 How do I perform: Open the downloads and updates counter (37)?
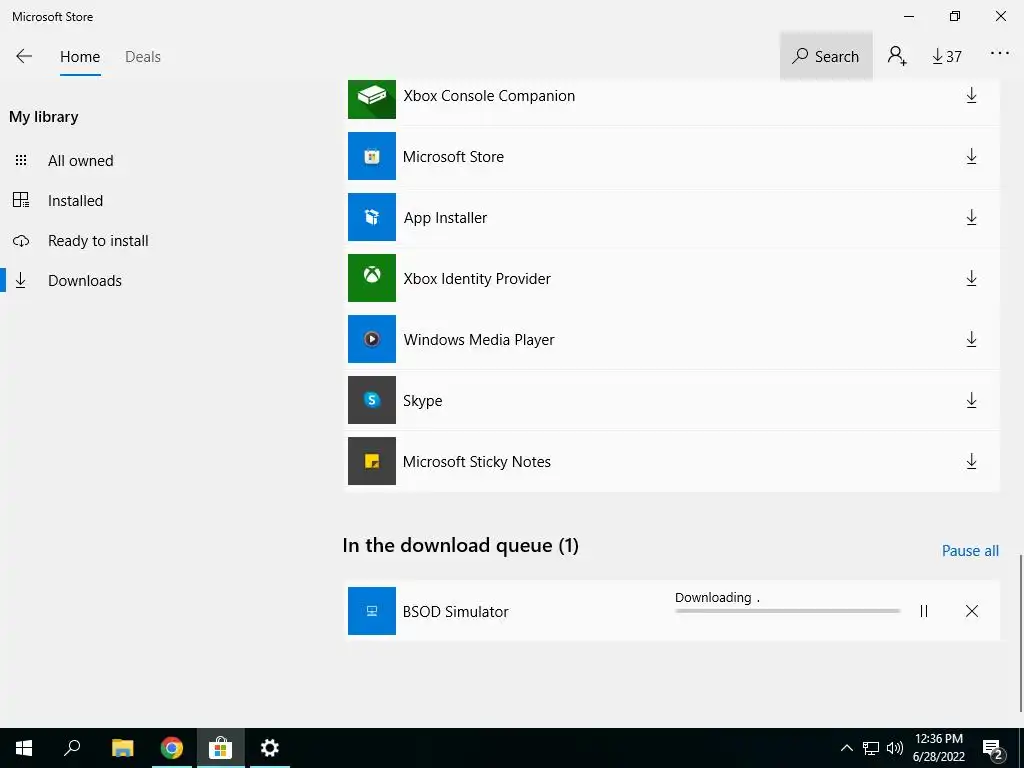pyautogui.click(x=947, y=57)
